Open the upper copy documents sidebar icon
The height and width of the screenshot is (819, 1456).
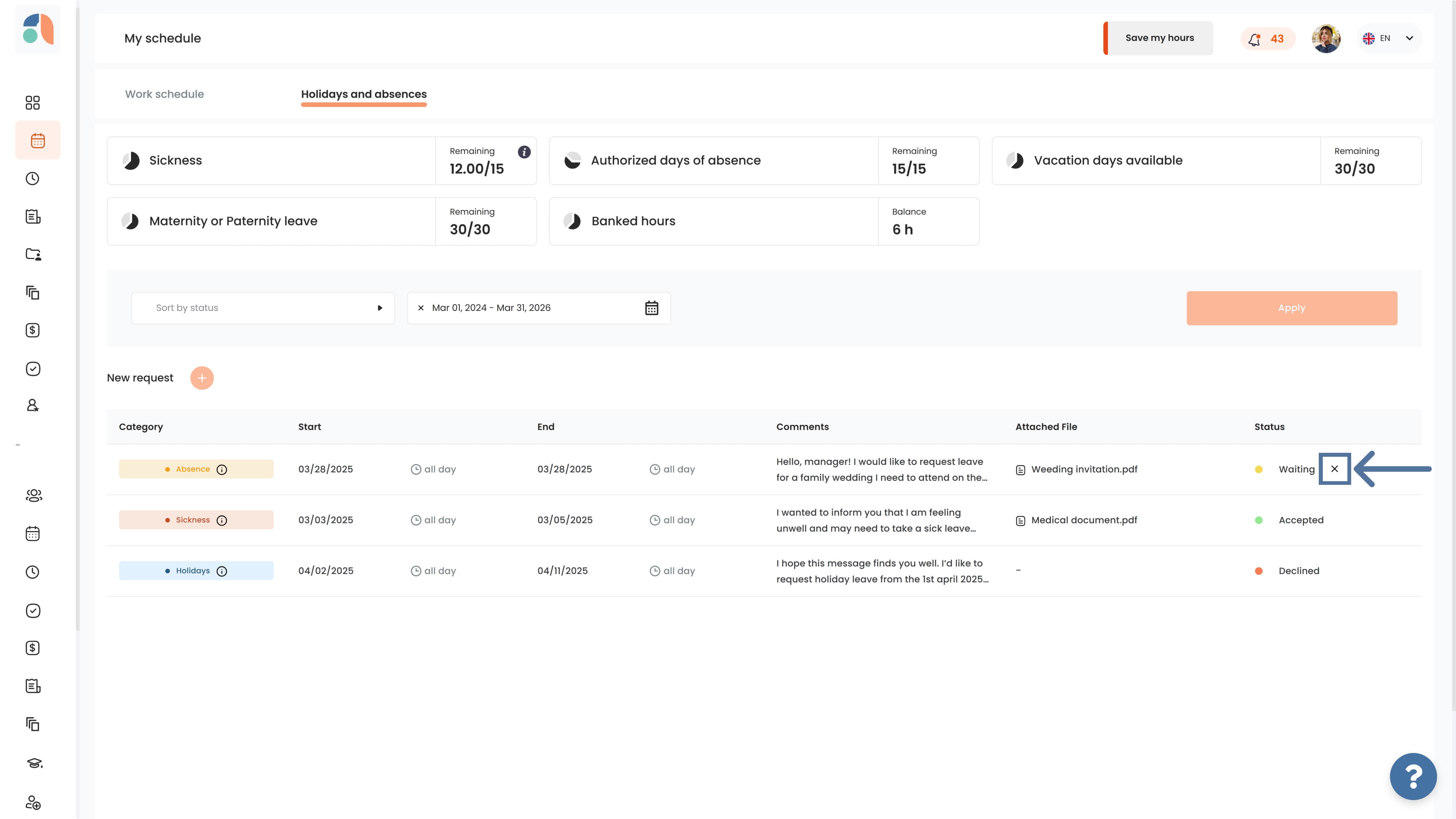[x=33, y=292]
